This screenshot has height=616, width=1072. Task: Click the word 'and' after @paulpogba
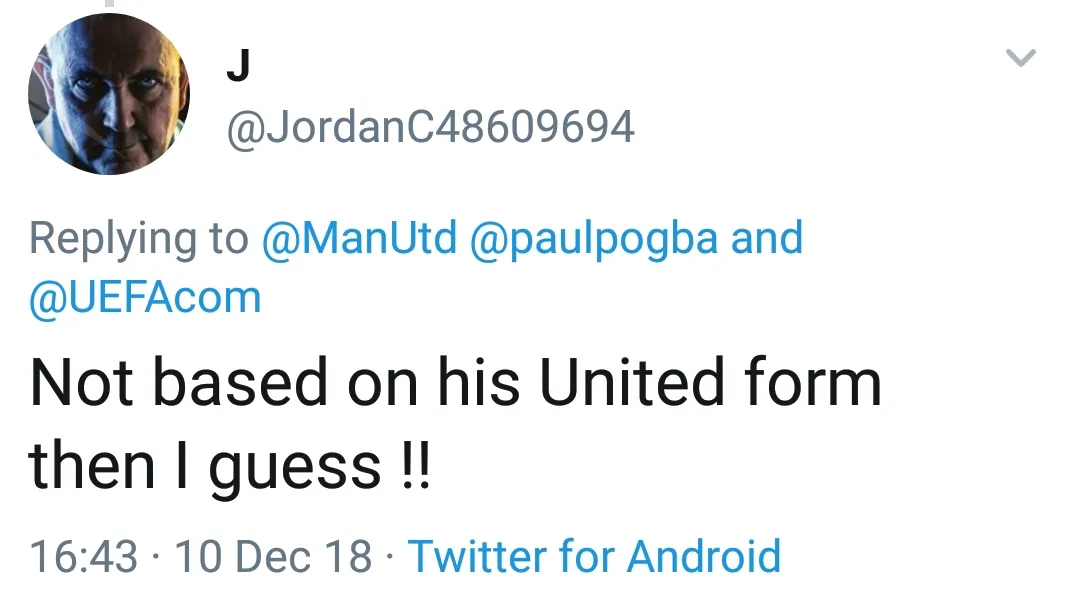tap(767, 238)
